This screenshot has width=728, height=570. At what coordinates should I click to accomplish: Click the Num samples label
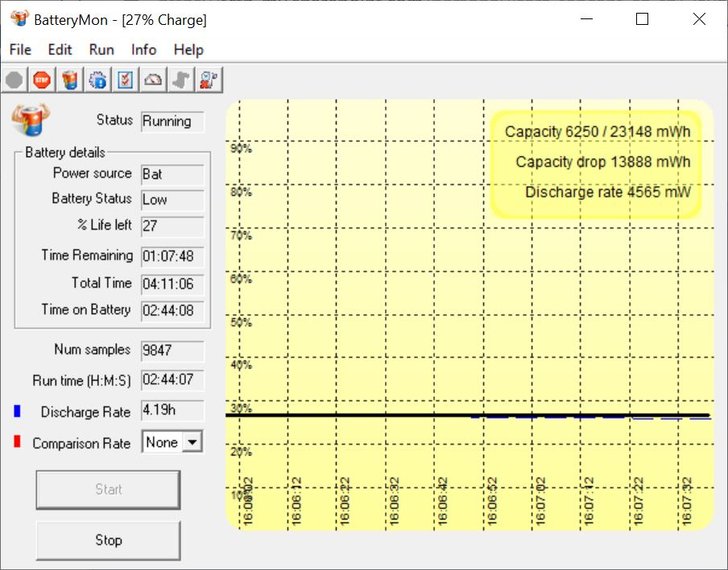click(x=92, y=349)
